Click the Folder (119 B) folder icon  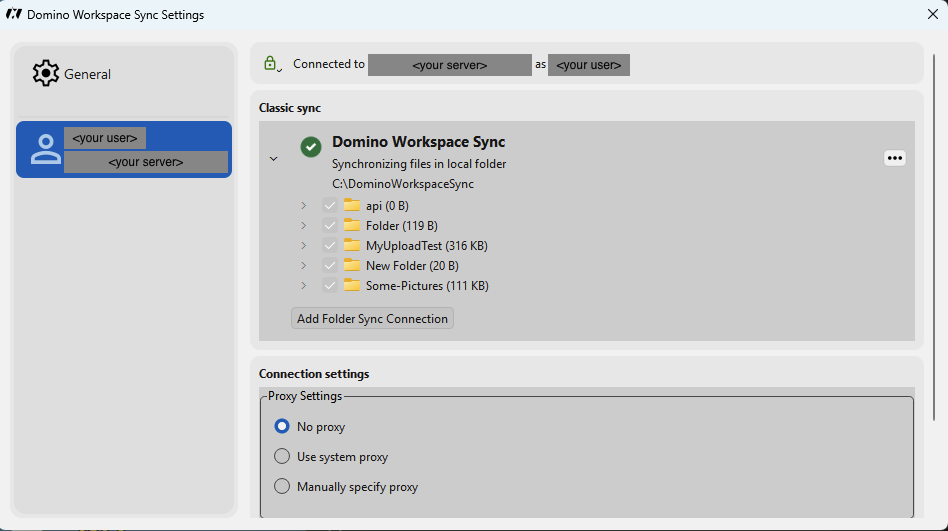(x=352, y=225)
